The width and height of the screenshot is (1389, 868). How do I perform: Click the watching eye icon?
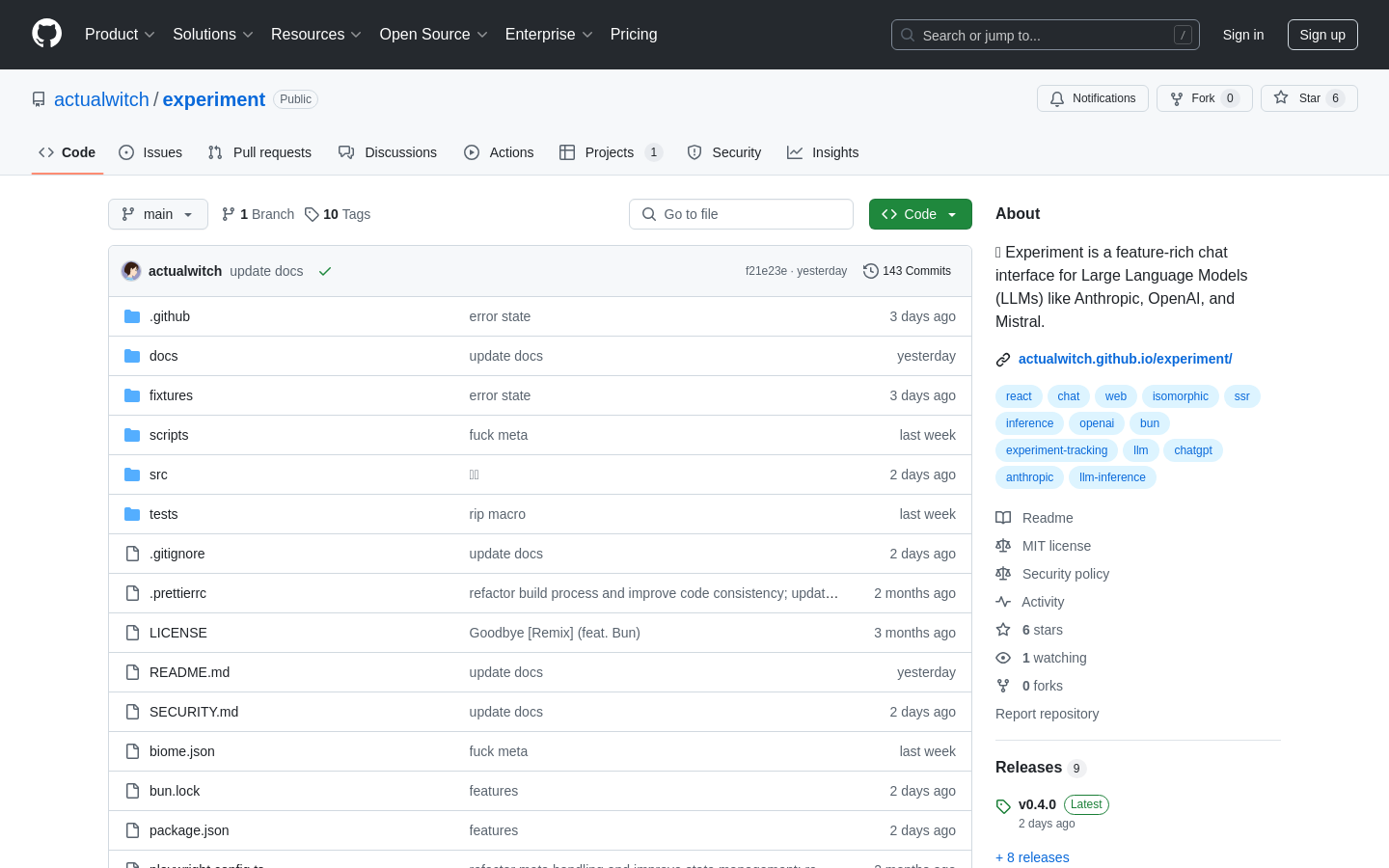pos(1003,658)
